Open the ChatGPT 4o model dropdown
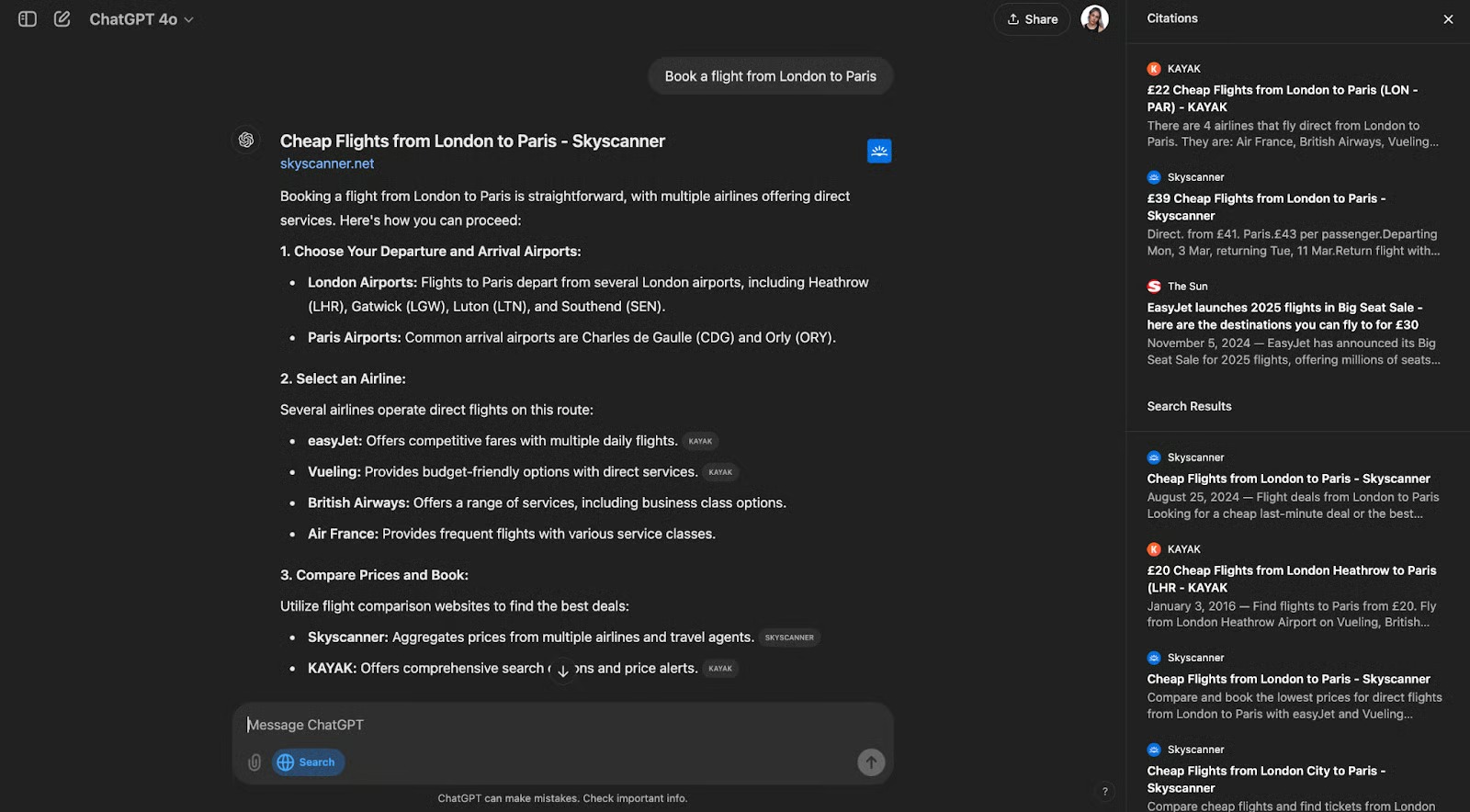This screenshot has height=812, width=1470. [x=141, y=19]
